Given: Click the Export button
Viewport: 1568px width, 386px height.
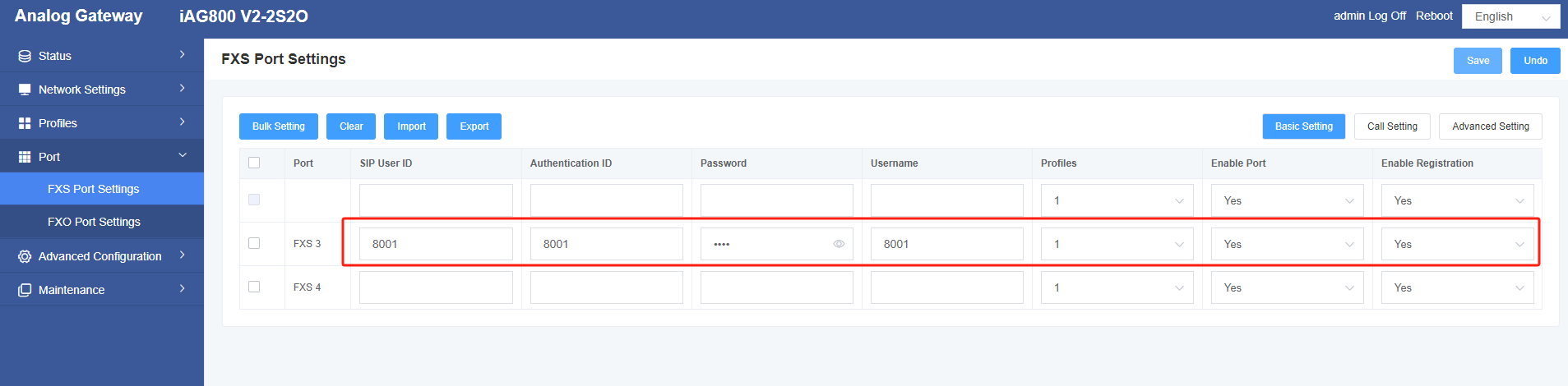Looking at the screenshot, I should pyautogui.click(x=474, y=126).
